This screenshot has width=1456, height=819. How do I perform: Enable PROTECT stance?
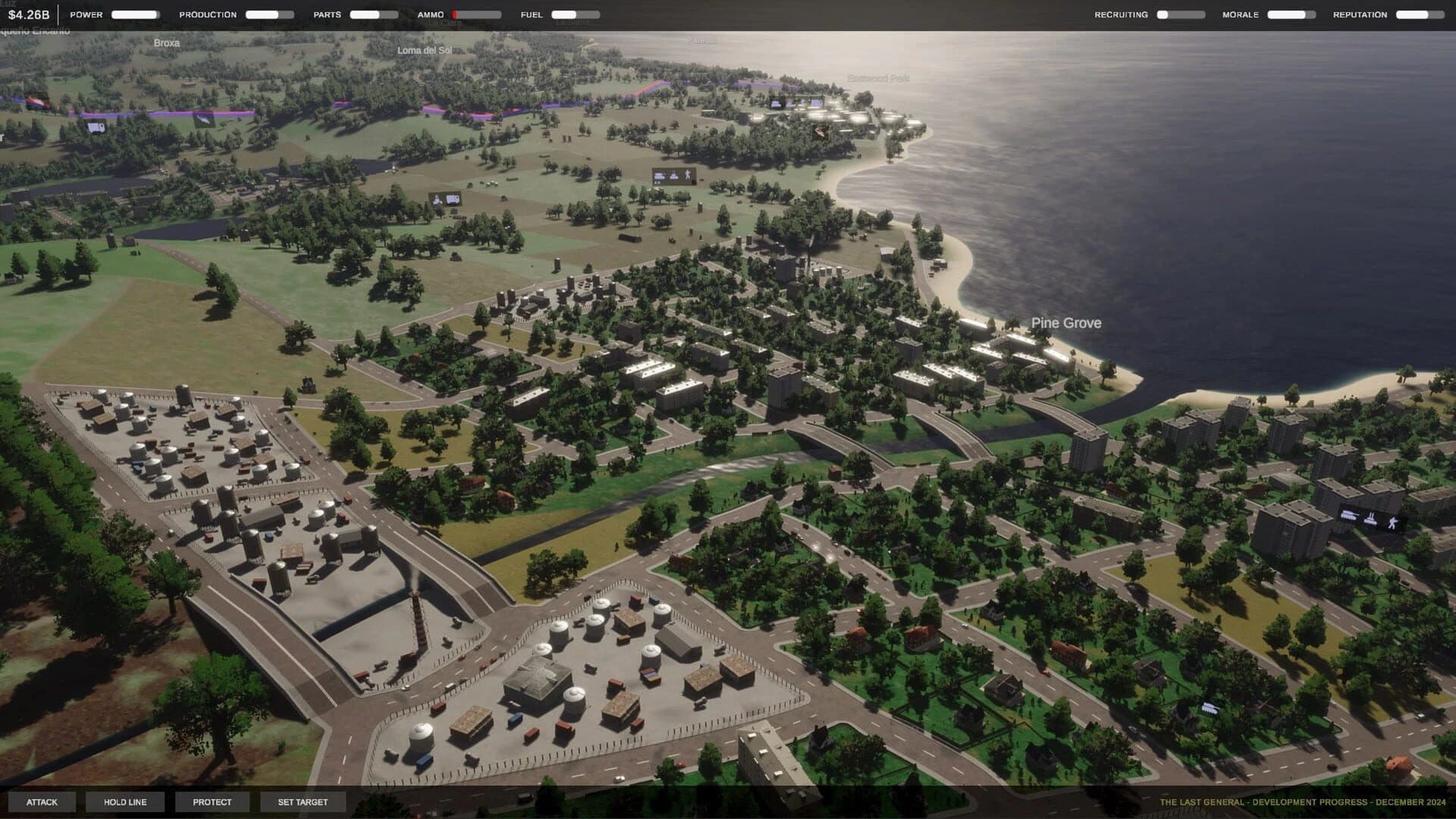pos(212,802)
